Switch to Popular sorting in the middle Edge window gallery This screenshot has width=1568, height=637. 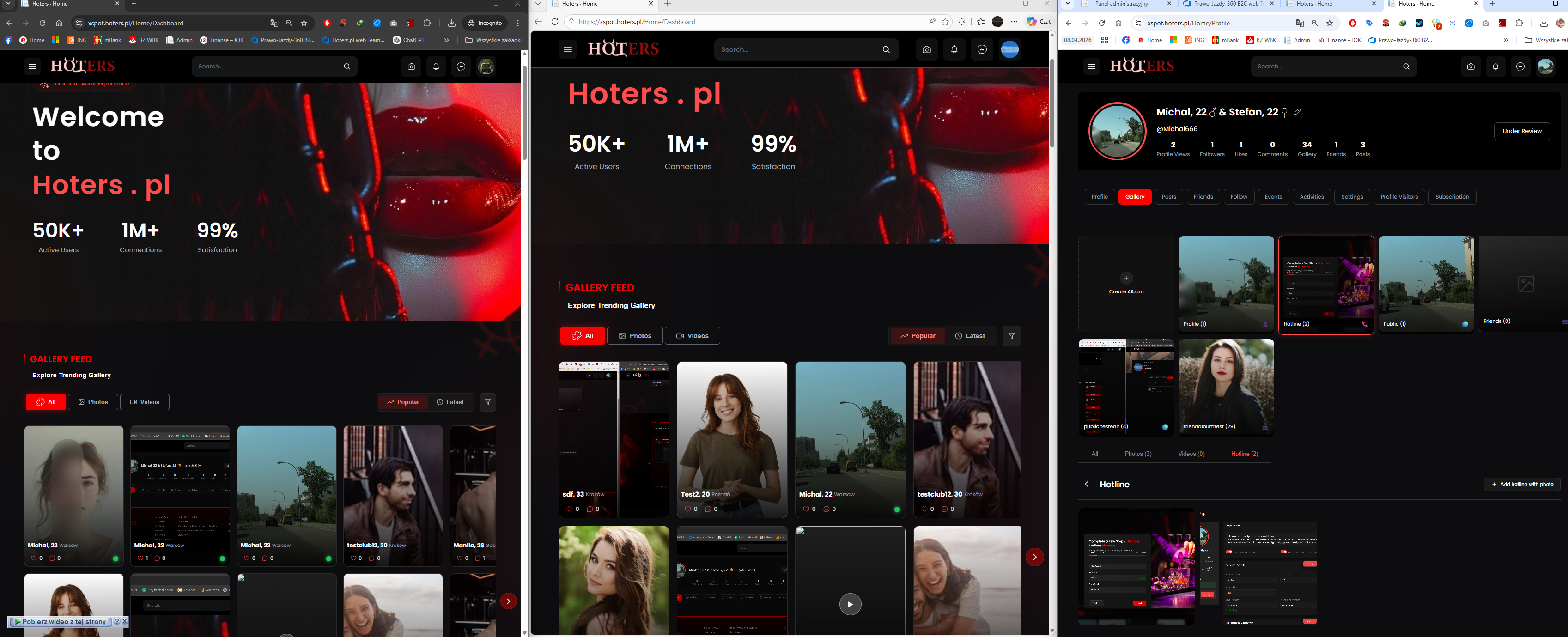coord(918,336)
